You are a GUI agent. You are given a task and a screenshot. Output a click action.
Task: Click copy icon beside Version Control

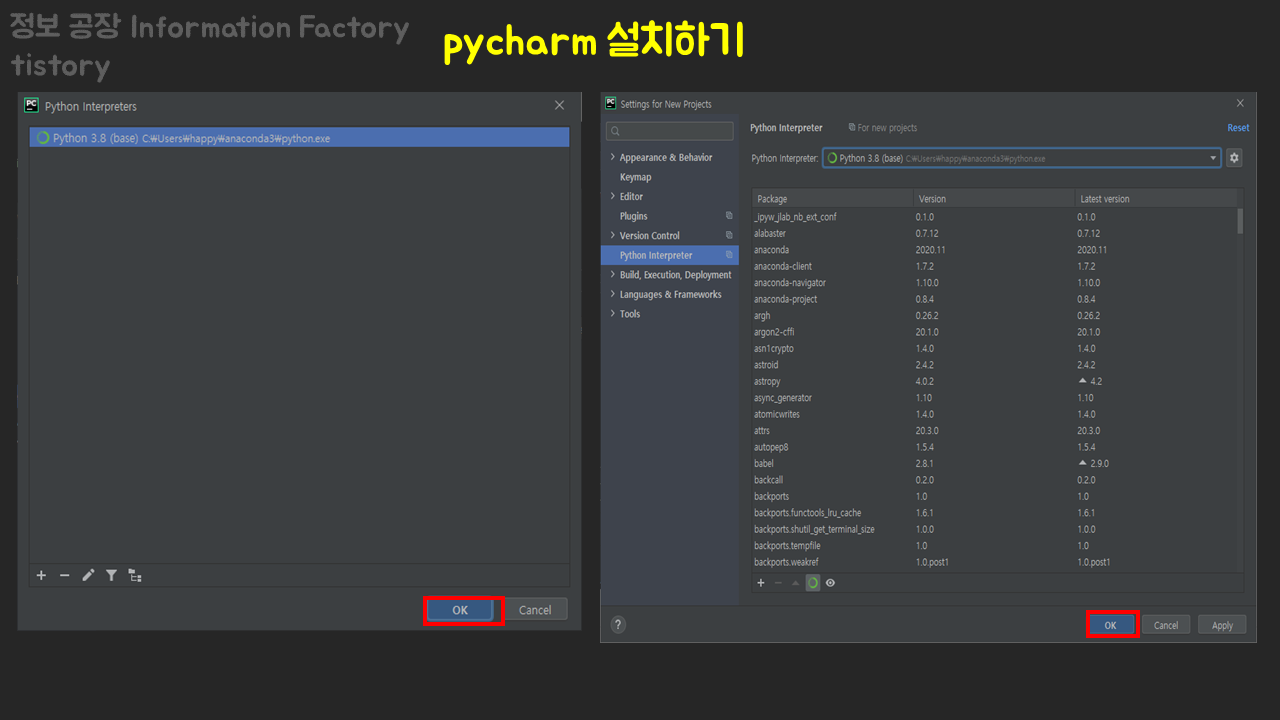pyautogui.click(x=729, y=235)
